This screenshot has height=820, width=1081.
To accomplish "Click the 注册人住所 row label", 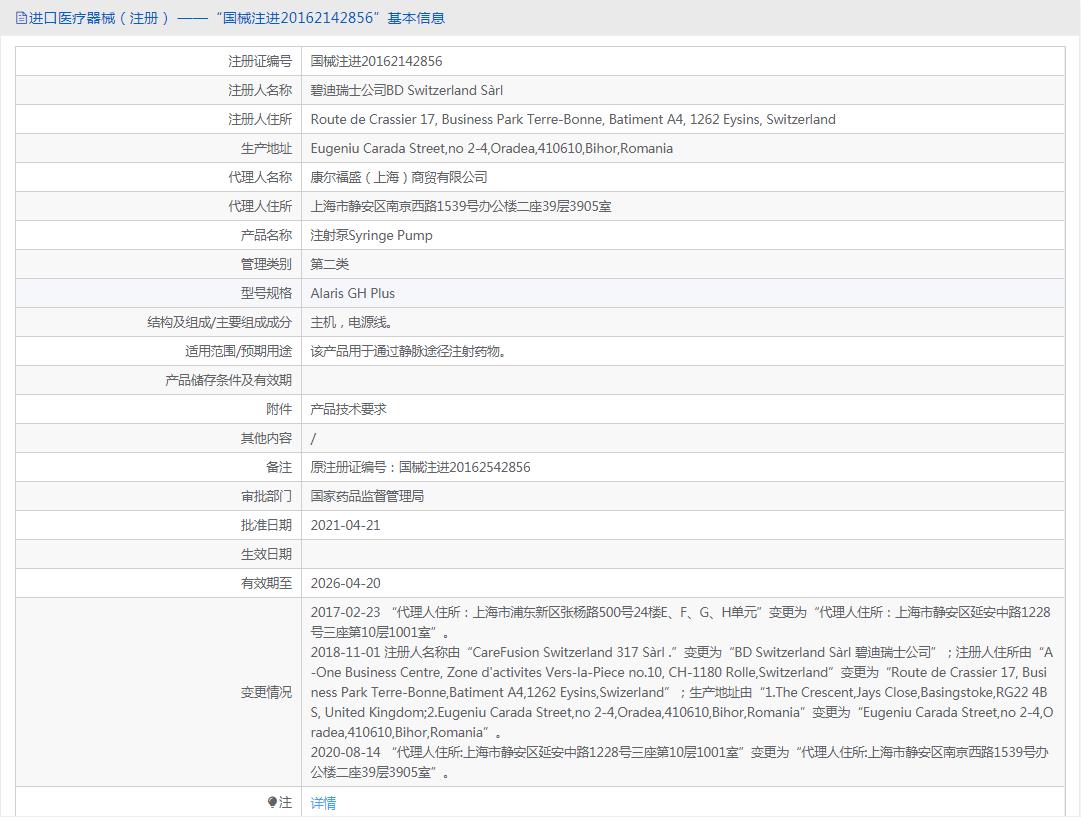I will 260,119.
